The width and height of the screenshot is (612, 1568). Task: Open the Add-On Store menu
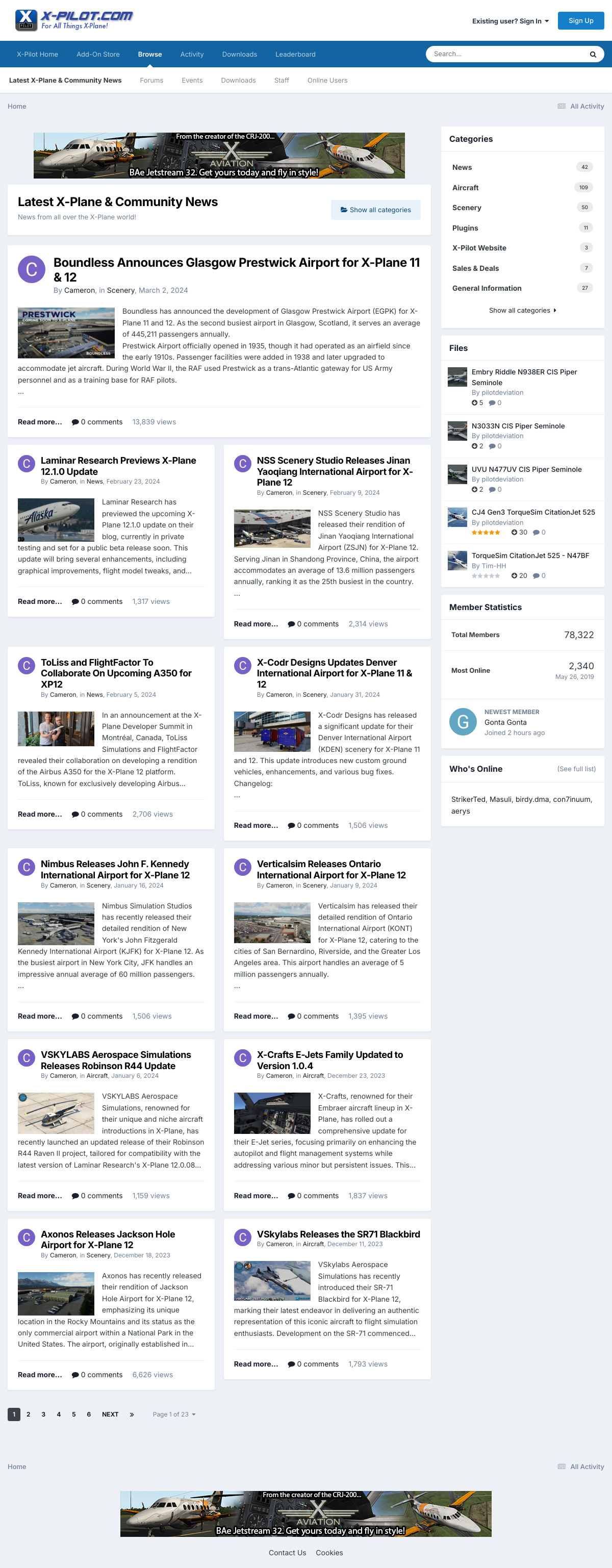point(98,54)
